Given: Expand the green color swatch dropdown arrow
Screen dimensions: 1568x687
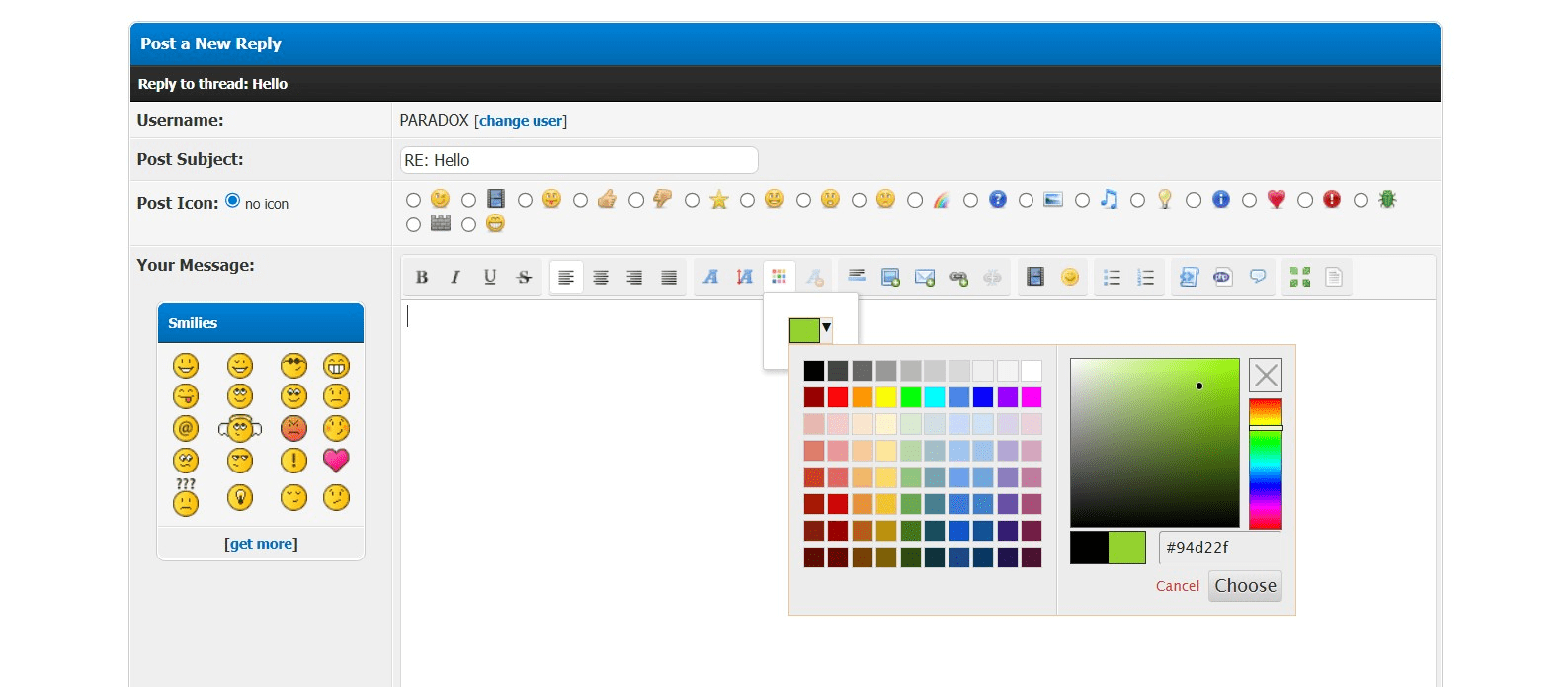Looking at the screenshot, I should 826,328.
